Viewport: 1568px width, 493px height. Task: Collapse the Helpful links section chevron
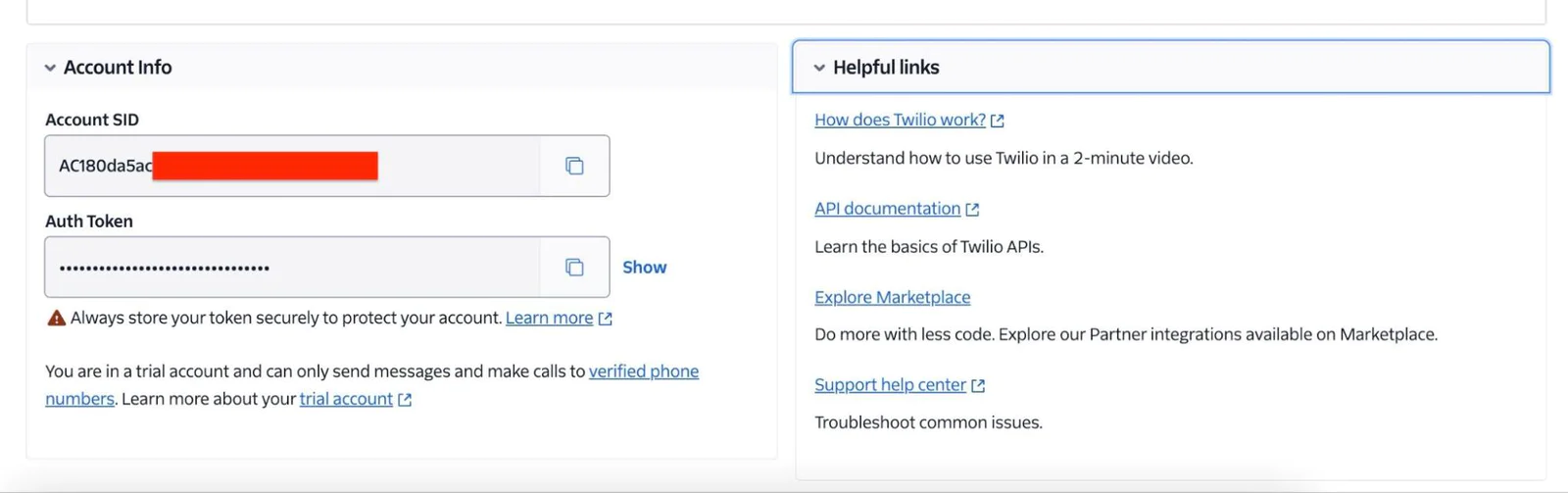pyautogui.click(x=819, y=68)
